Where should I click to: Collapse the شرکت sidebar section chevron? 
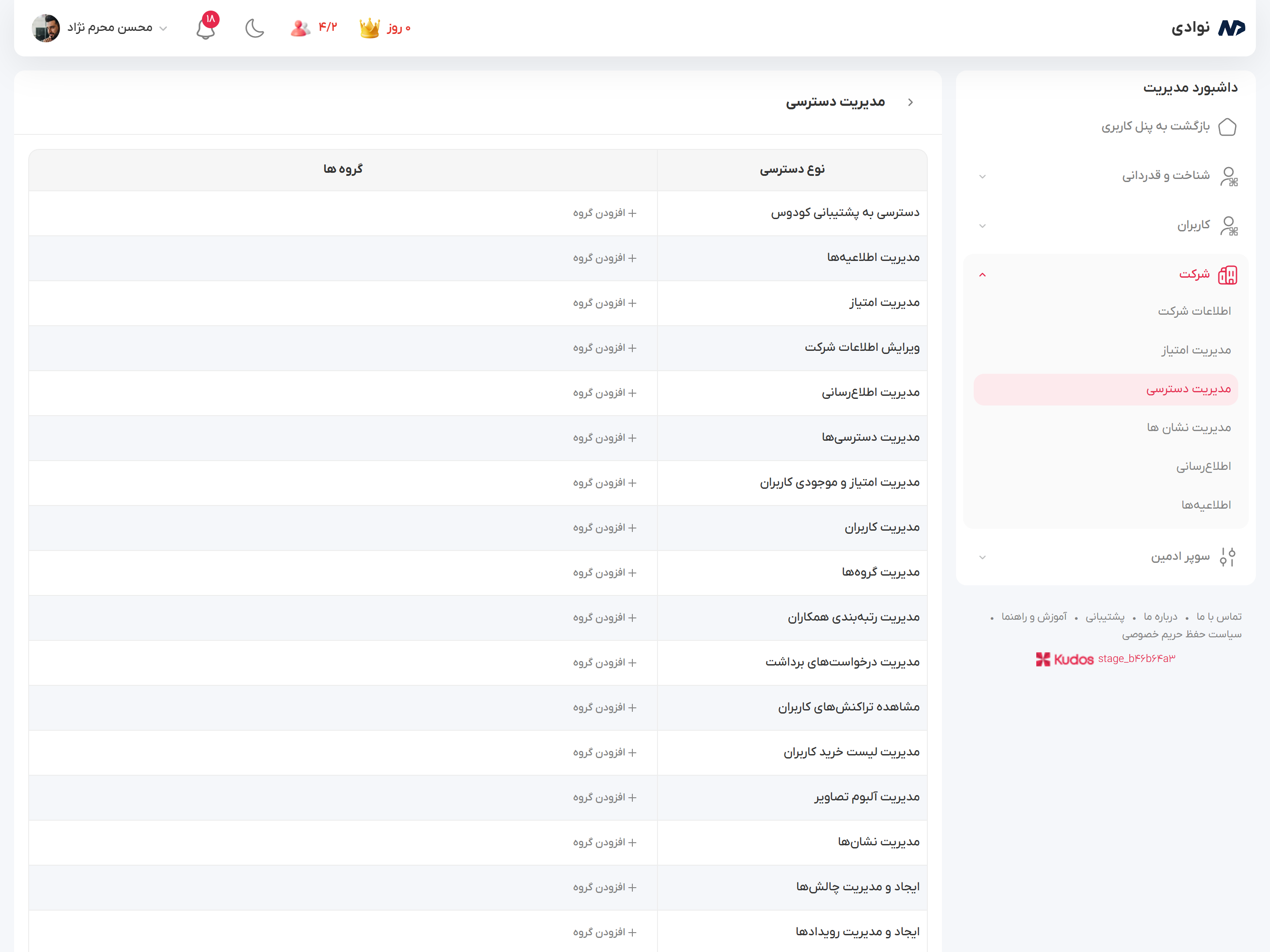pyautogui.click(x=982, y=275)
